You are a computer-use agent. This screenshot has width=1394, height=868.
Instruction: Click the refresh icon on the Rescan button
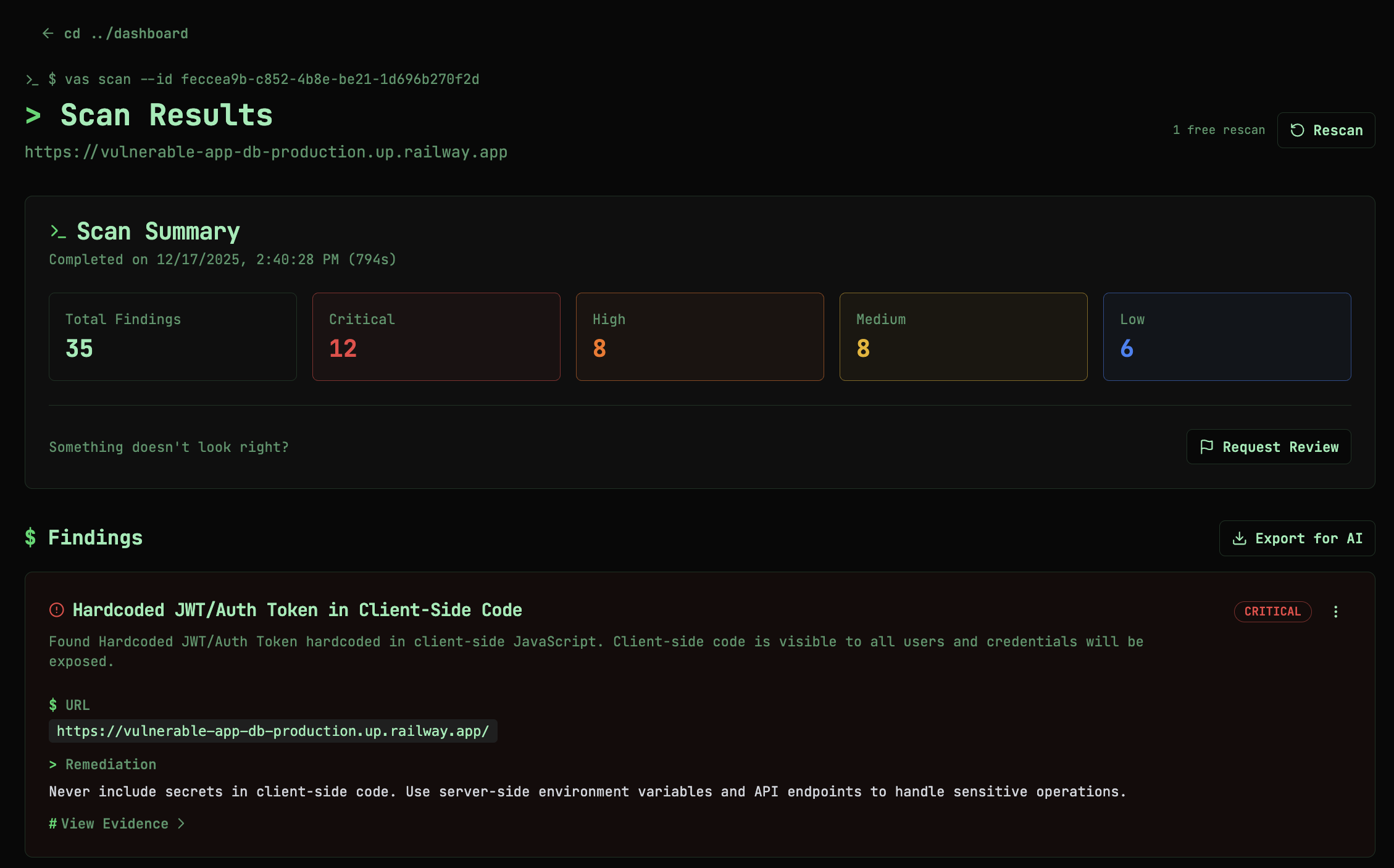click(1298, 130)
